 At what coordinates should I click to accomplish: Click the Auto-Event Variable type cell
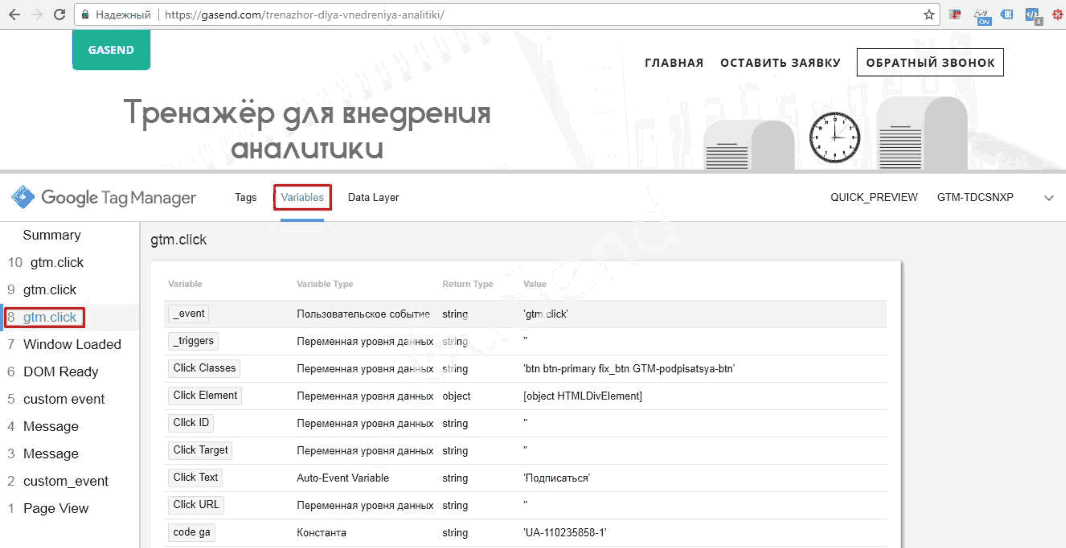343,478
